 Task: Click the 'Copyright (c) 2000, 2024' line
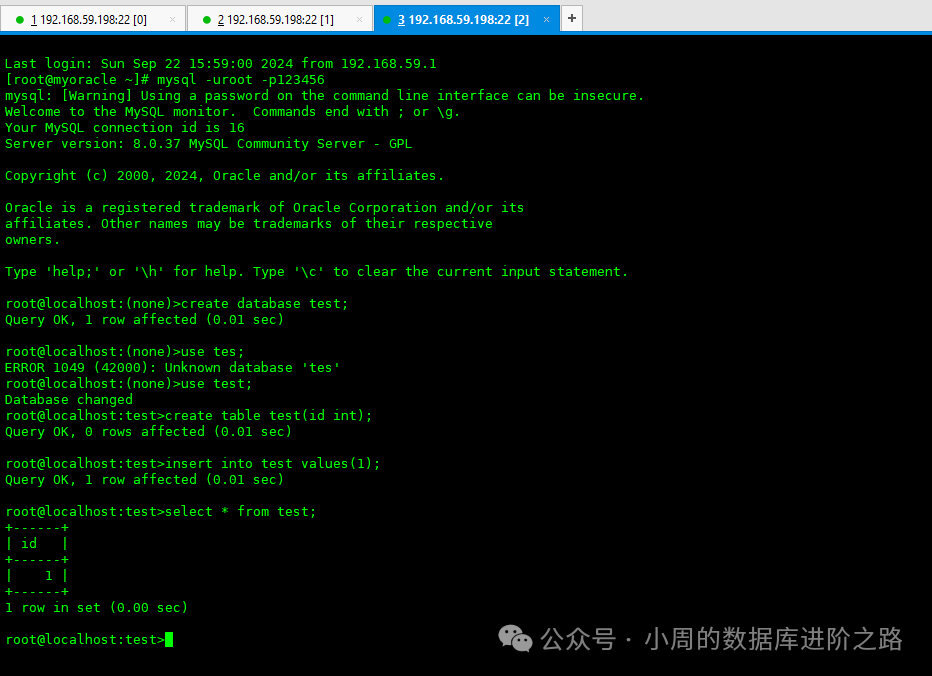click(225, 176)
